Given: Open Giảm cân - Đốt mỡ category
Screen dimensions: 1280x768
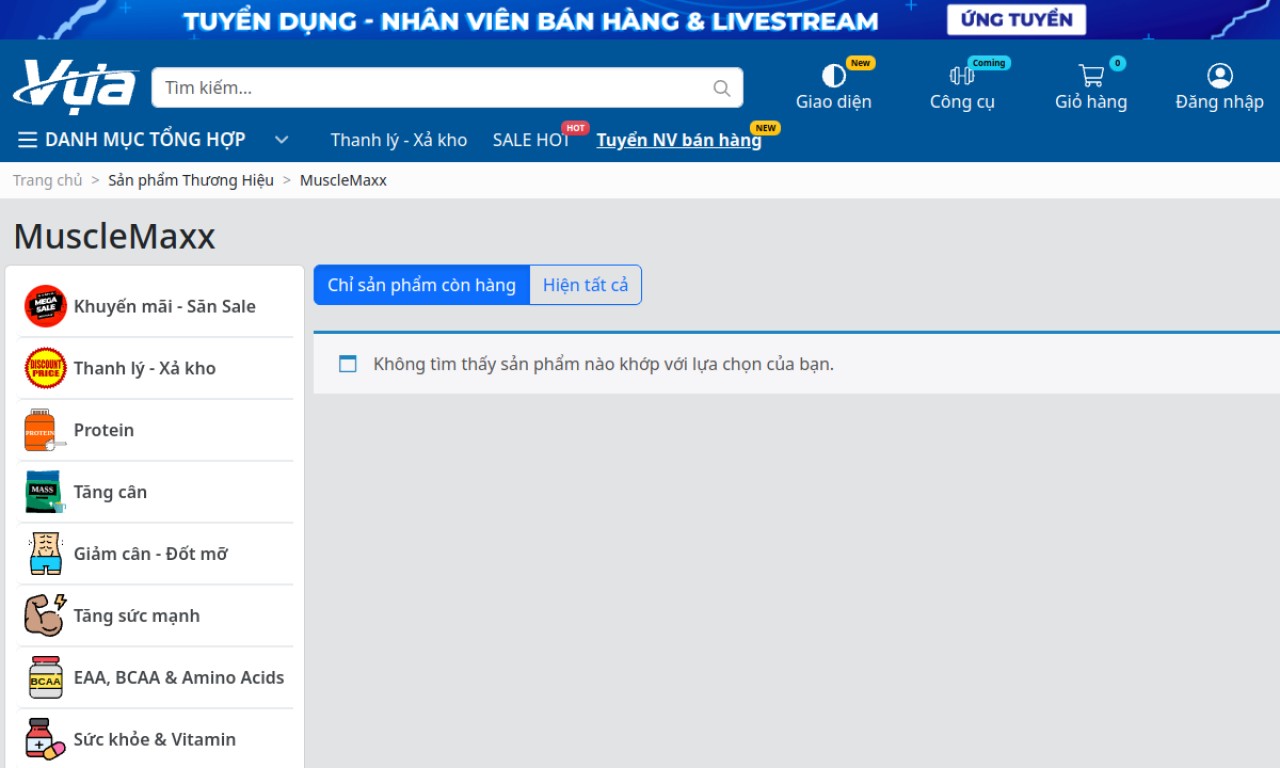Looking at the screenshot, I should (151, 554).
